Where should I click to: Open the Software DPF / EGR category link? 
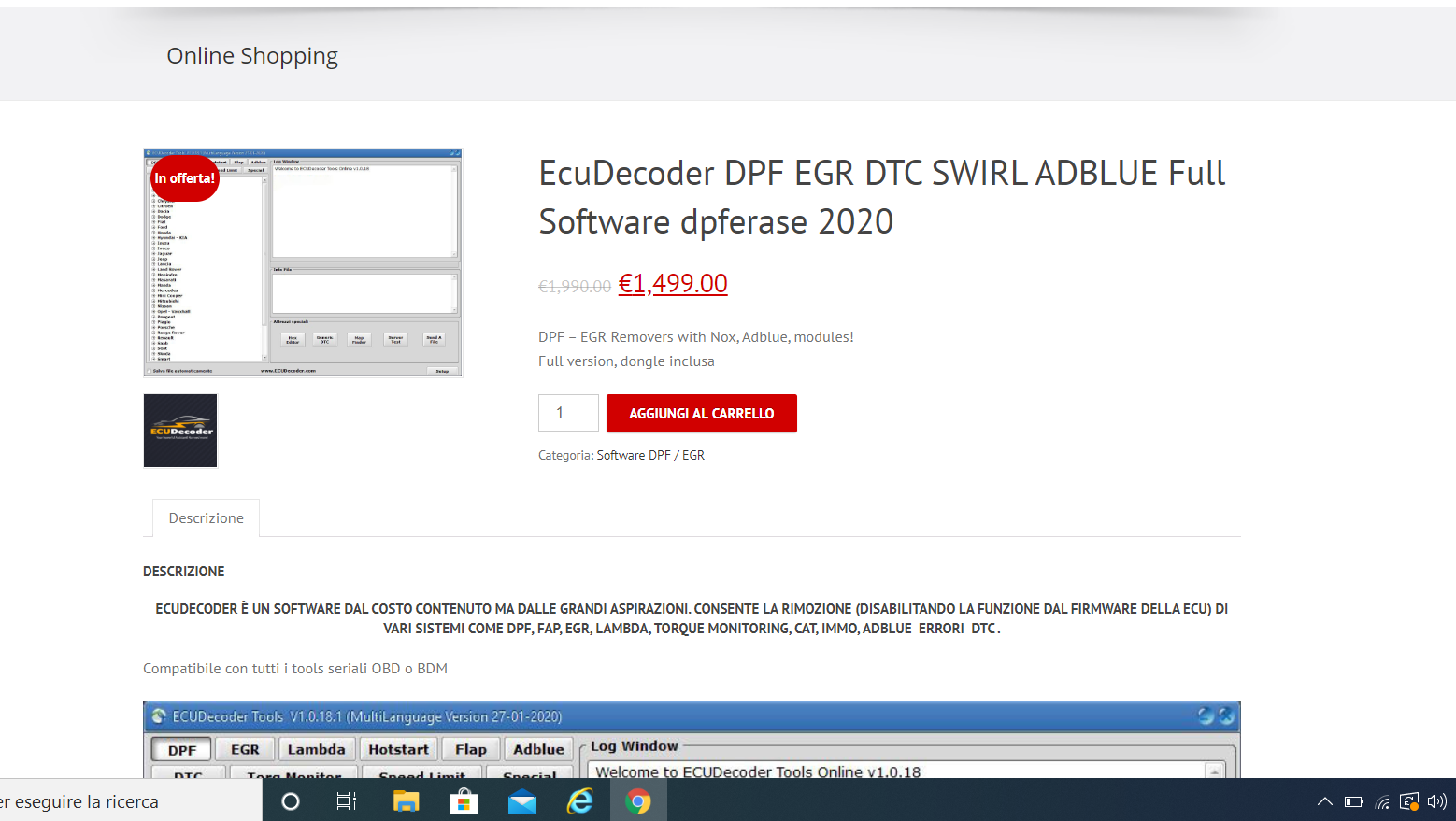click(x=650, y=455)
